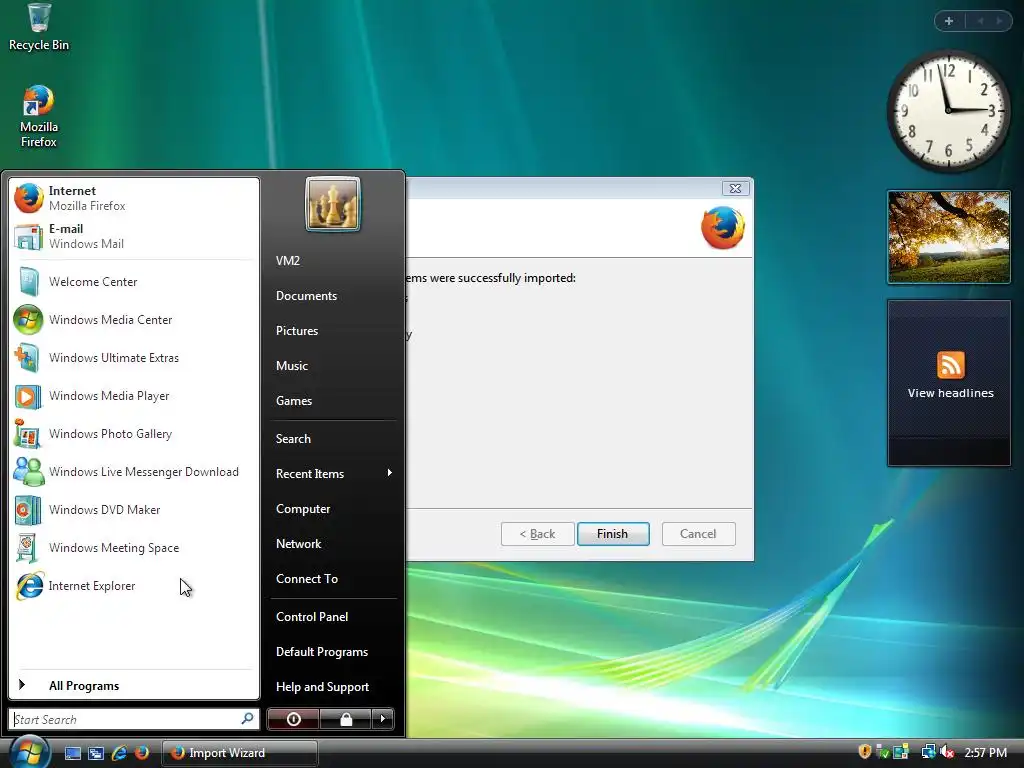Screen dimensions: 1024x768
Task: Close the Import Wizard dialog
Action: [735, 189]
